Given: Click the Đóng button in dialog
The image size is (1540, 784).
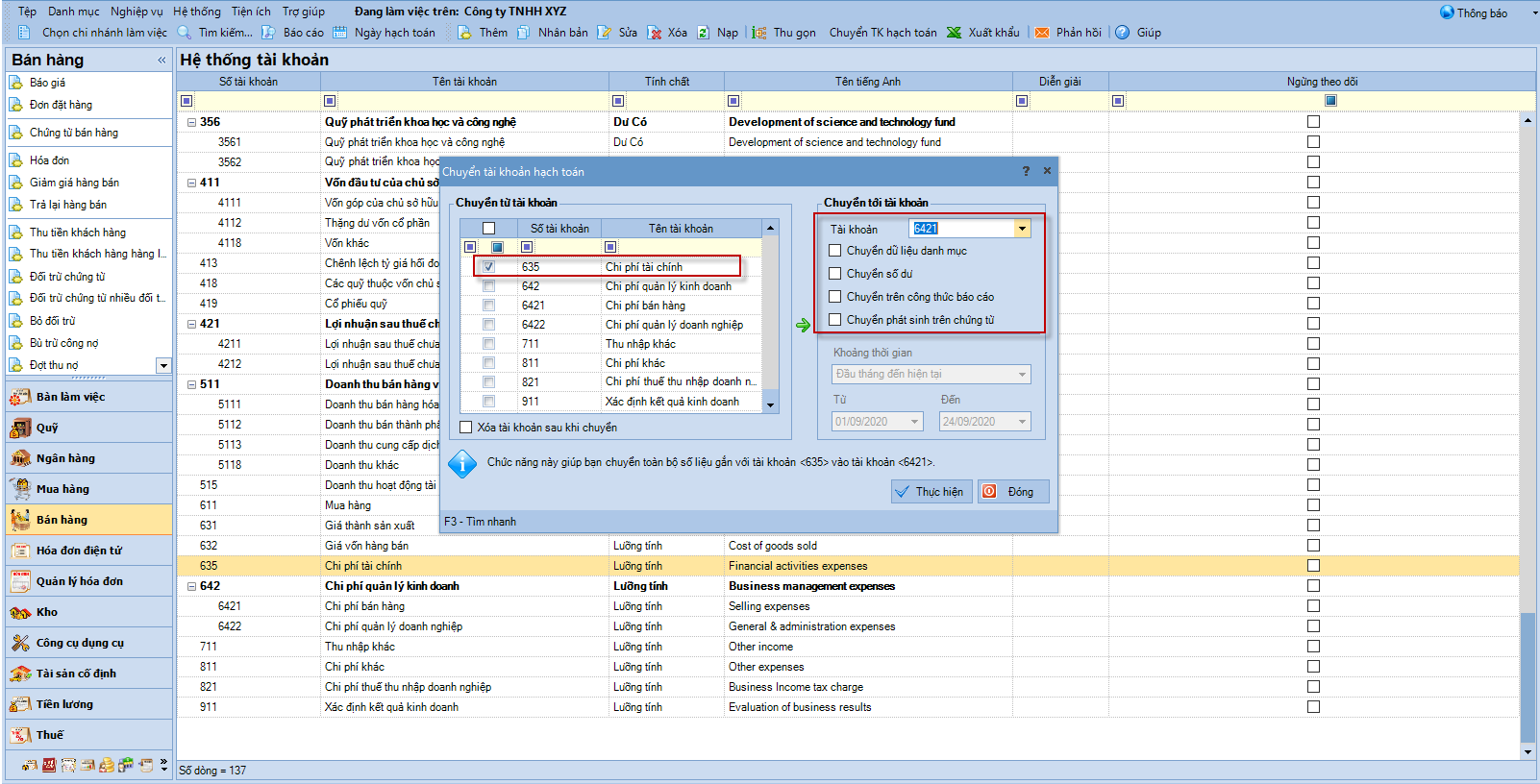Looking at the screenshot, I should (1011, 492).
